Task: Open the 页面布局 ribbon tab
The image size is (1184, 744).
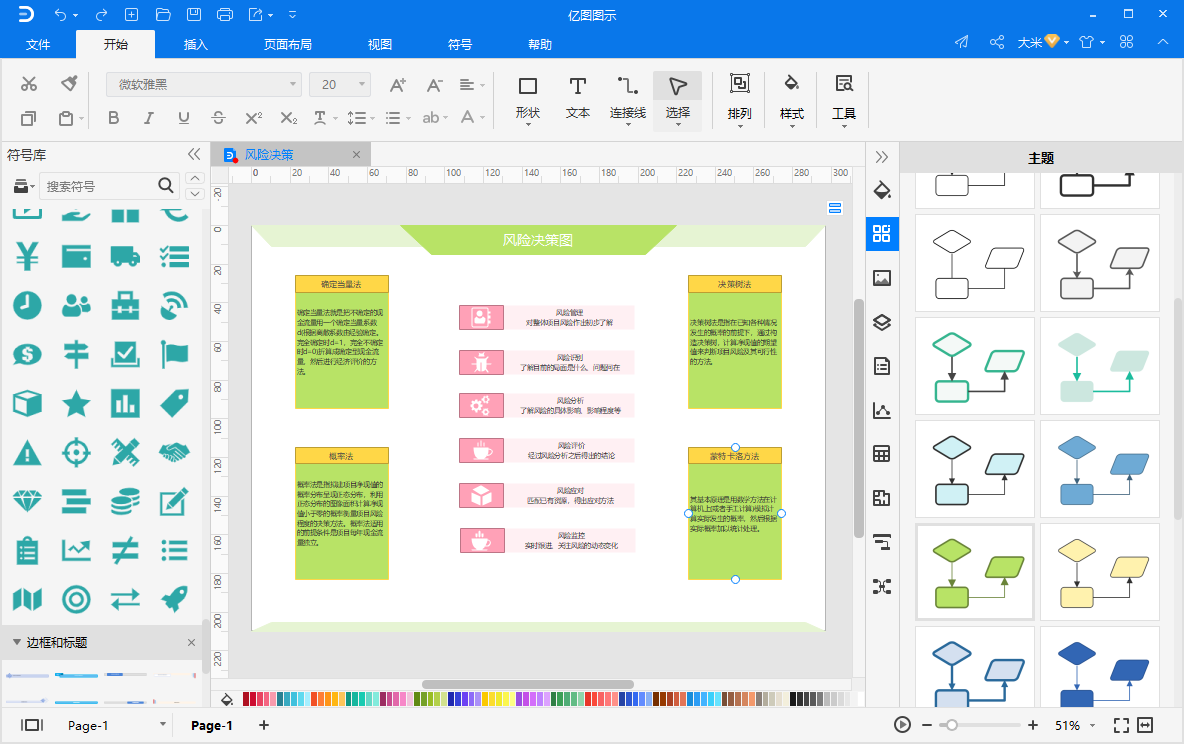Action: (288, 45)
